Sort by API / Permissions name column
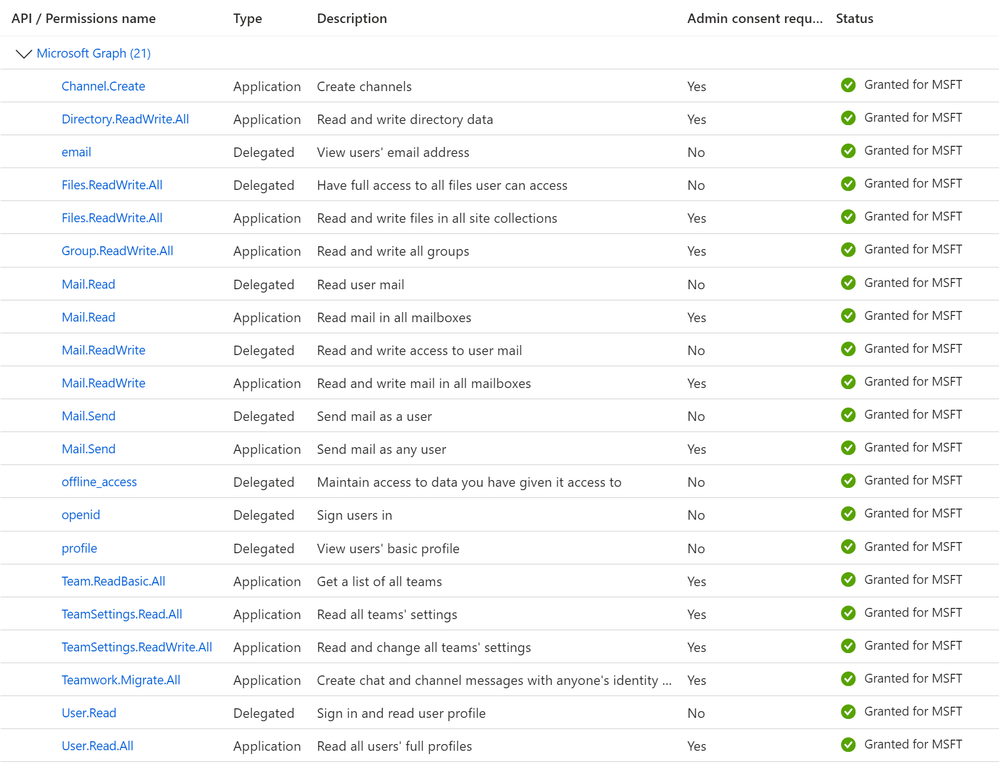The height and width of the screenshot is (776, 999). 83,19
